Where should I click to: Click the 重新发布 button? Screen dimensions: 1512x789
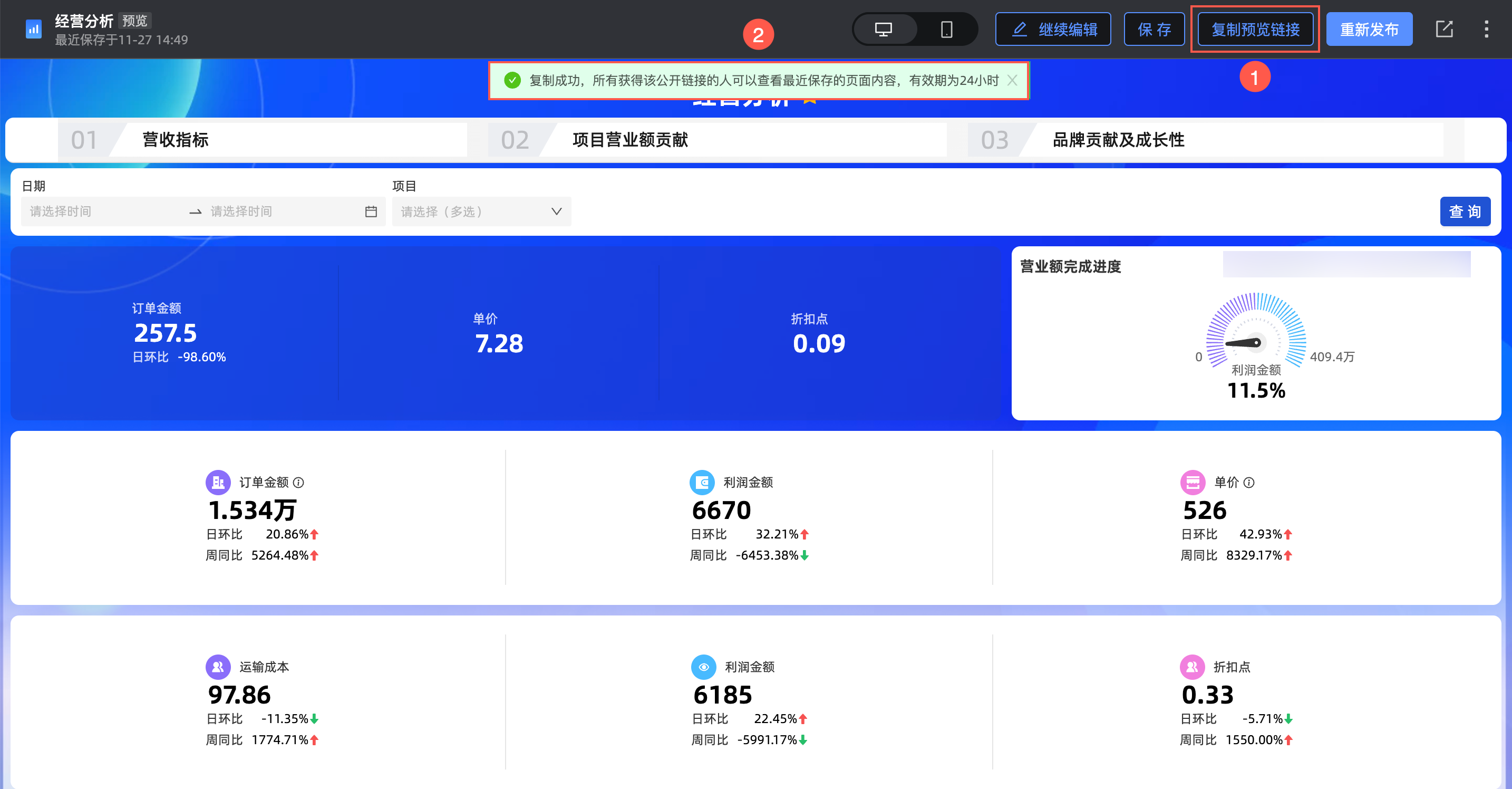click(x=1369, y=30)
